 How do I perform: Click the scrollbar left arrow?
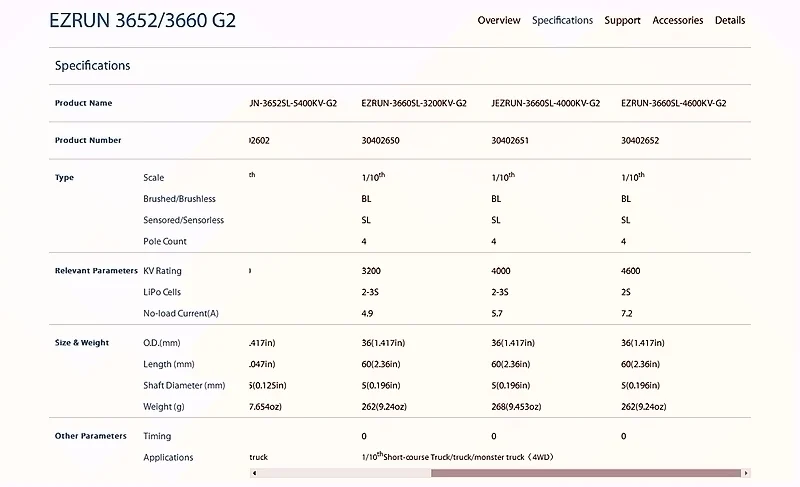254,473
